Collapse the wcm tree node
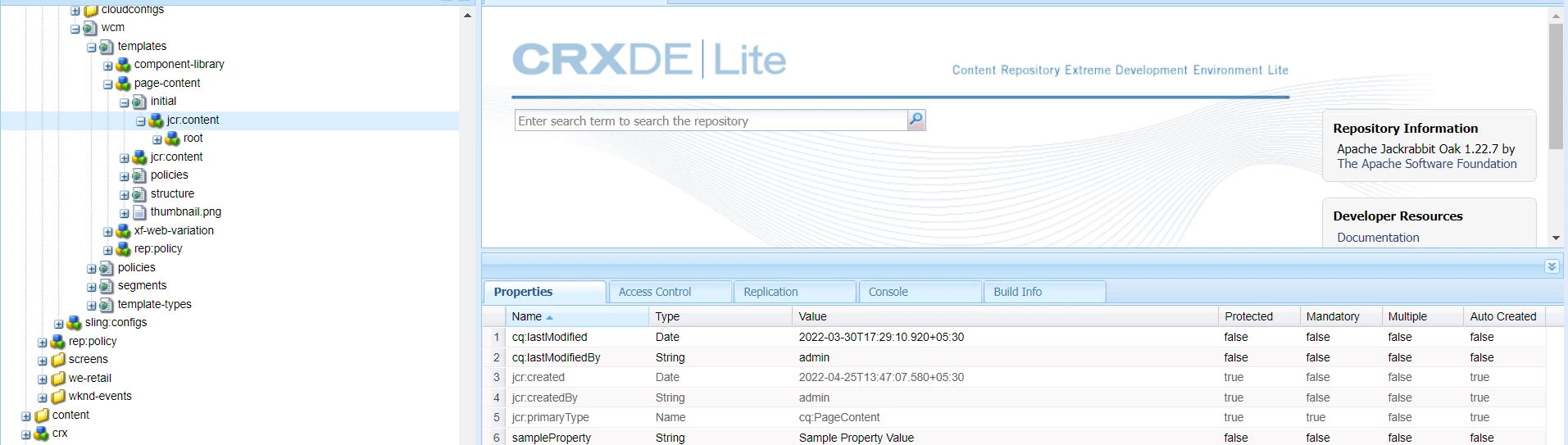This screenshot has height=445, width=1568. coord(75,29)
